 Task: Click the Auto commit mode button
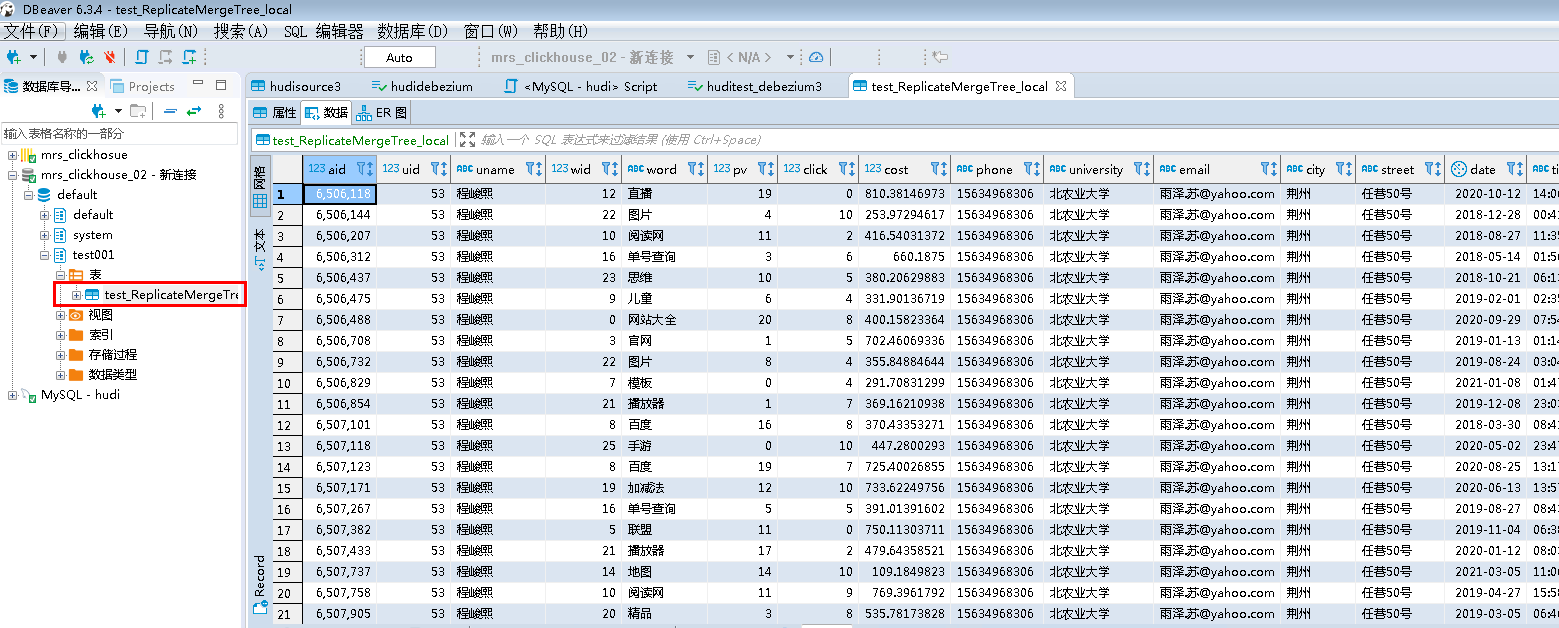(x=399, y=57)
